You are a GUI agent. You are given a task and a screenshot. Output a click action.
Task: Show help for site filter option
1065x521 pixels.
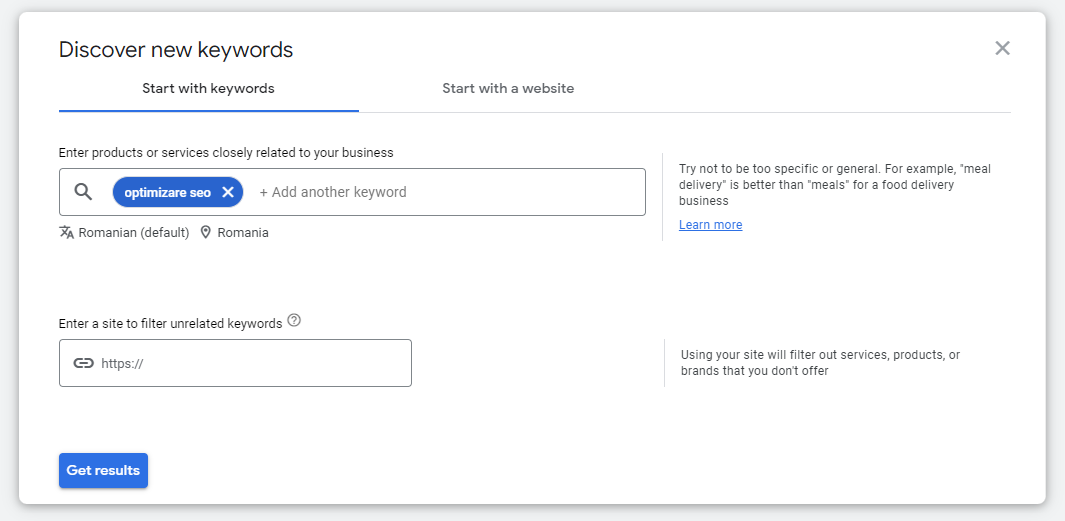pos(294,321)
